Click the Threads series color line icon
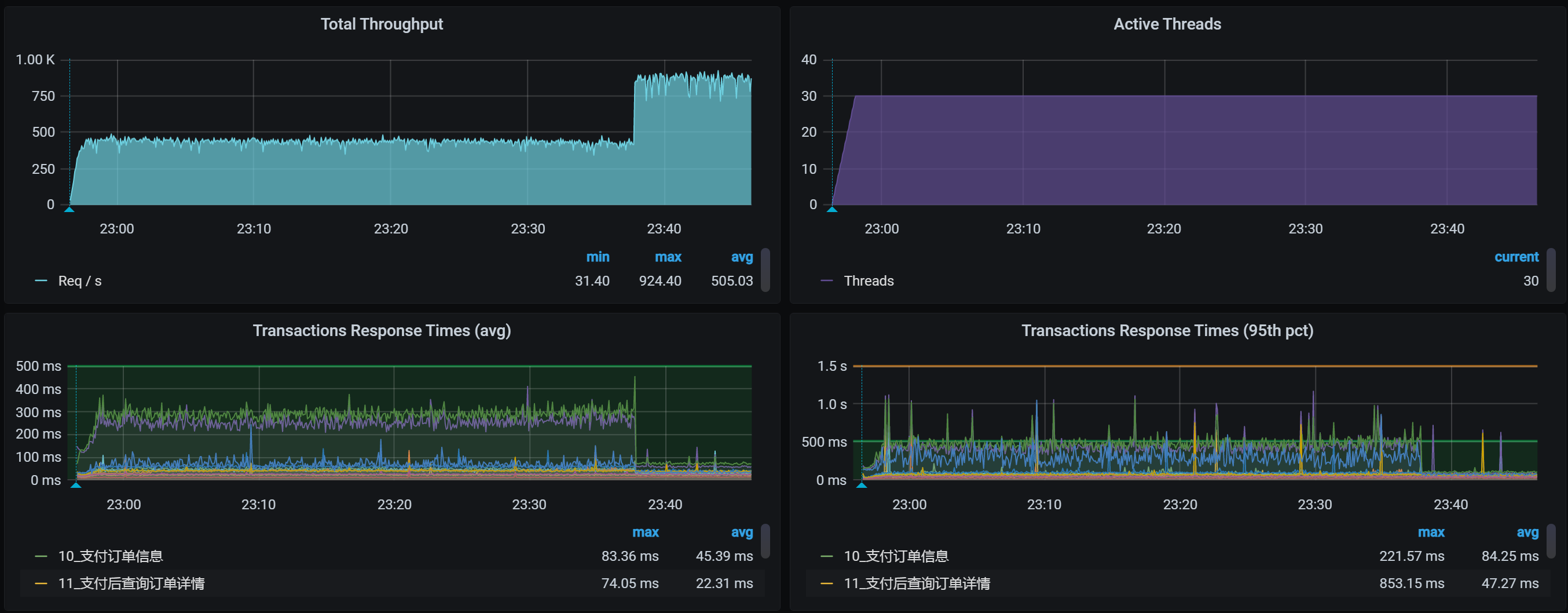Image resolution: width=1568 pixels, height=613 pixels. coord(827,281)
